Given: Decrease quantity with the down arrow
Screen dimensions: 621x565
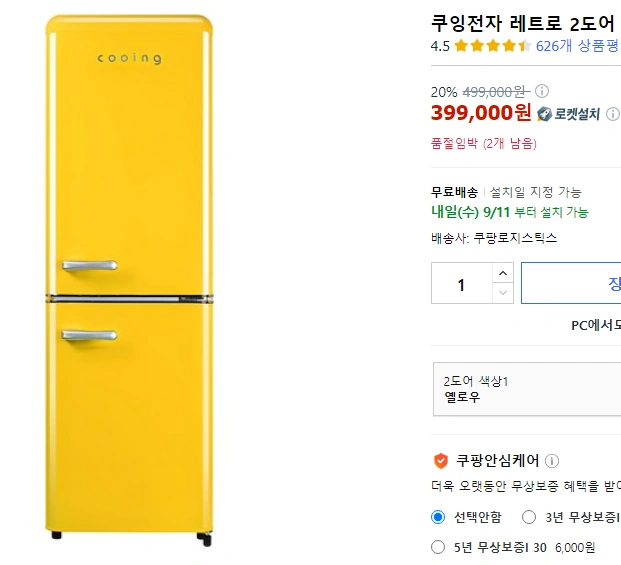Looking at the screenshot, I should click(503, 293).
